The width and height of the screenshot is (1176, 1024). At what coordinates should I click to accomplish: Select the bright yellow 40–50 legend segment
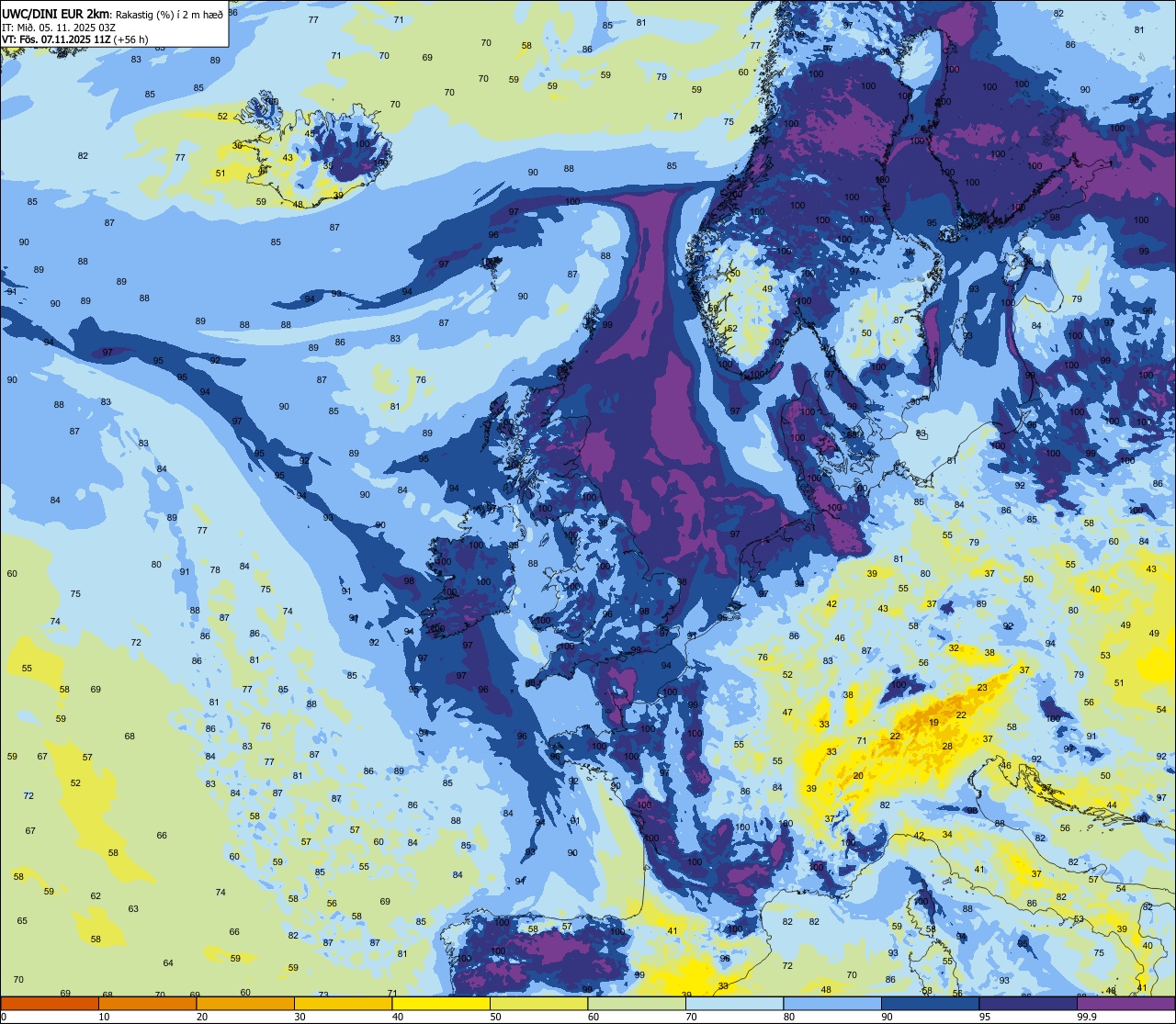(x=441, y=1004)
